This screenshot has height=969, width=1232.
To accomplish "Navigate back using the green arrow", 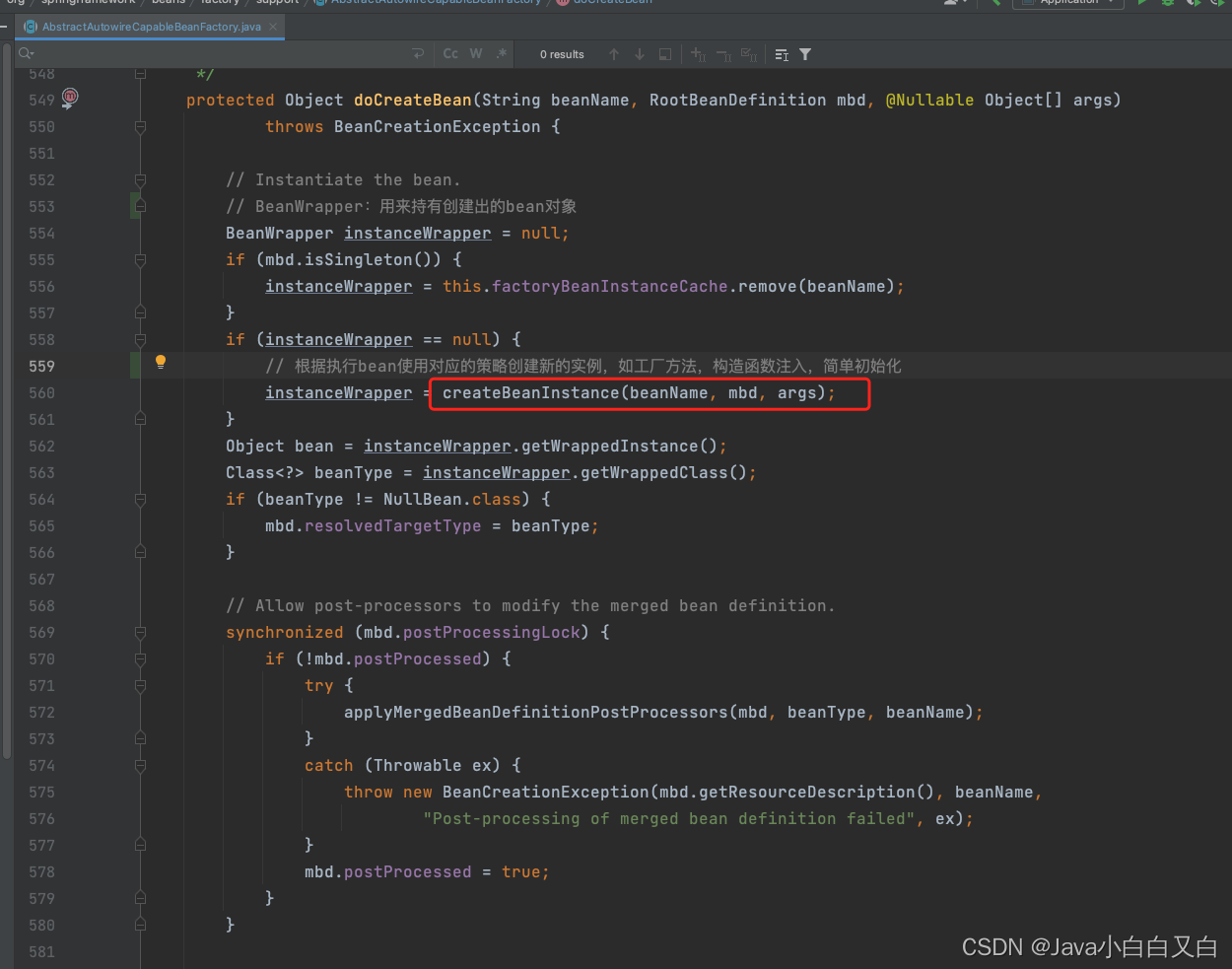I will [x=994, y=4].
